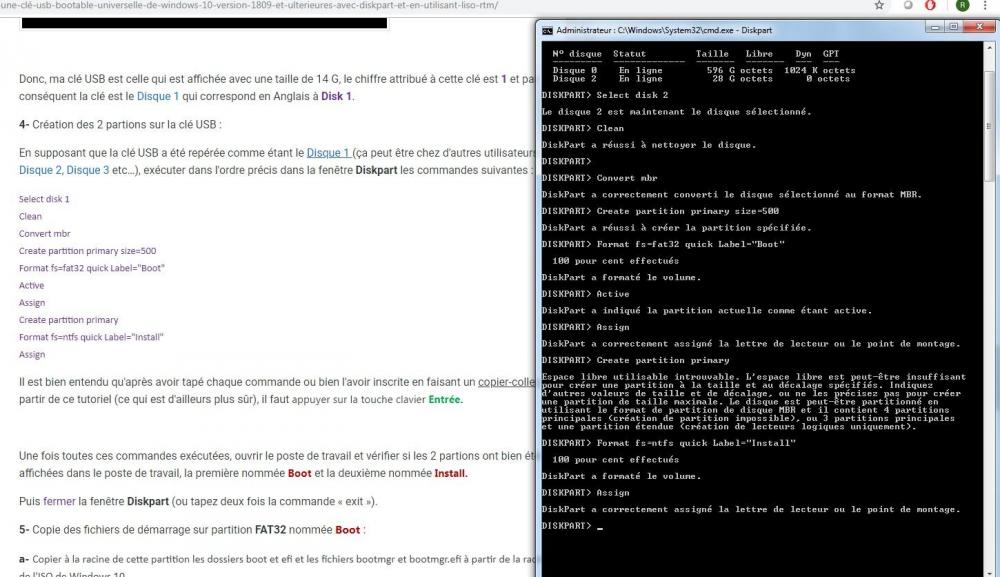Open the red Opera-style extension icon
This screenshot has width=1000, height=577.
pyautogui.click(x=931, y=5)
